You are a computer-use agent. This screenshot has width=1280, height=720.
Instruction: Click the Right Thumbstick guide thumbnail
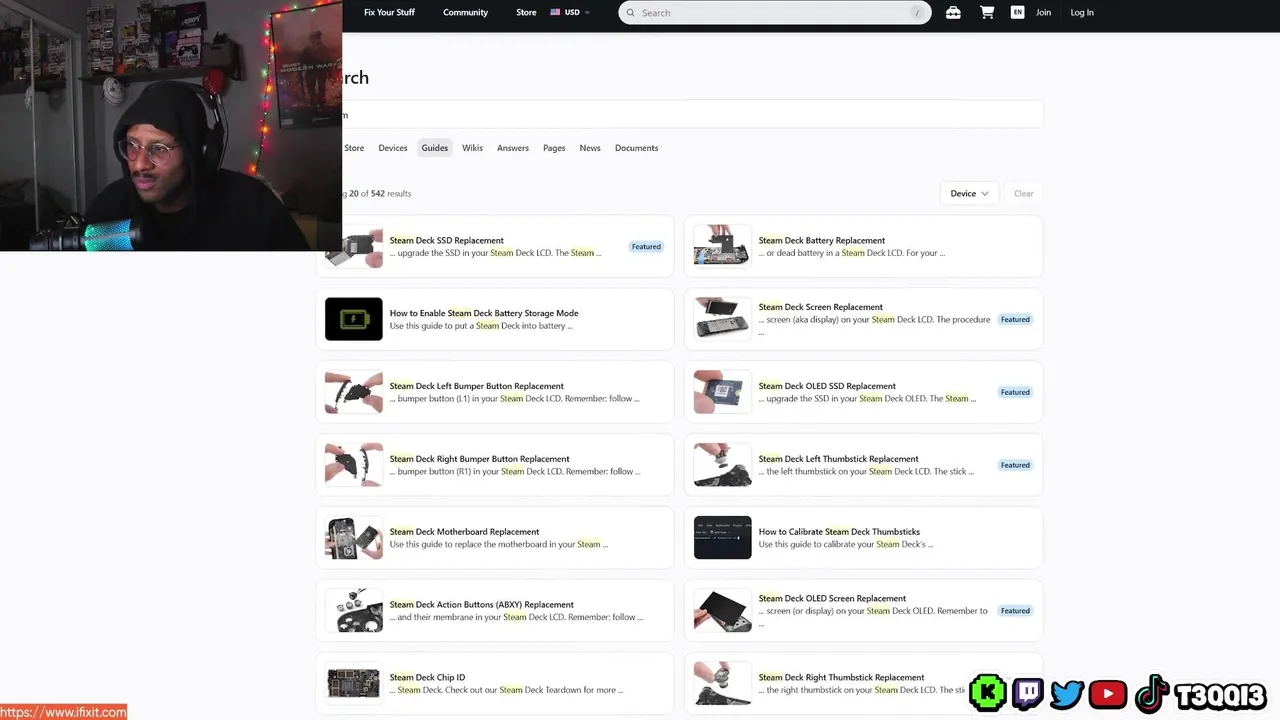722,683
